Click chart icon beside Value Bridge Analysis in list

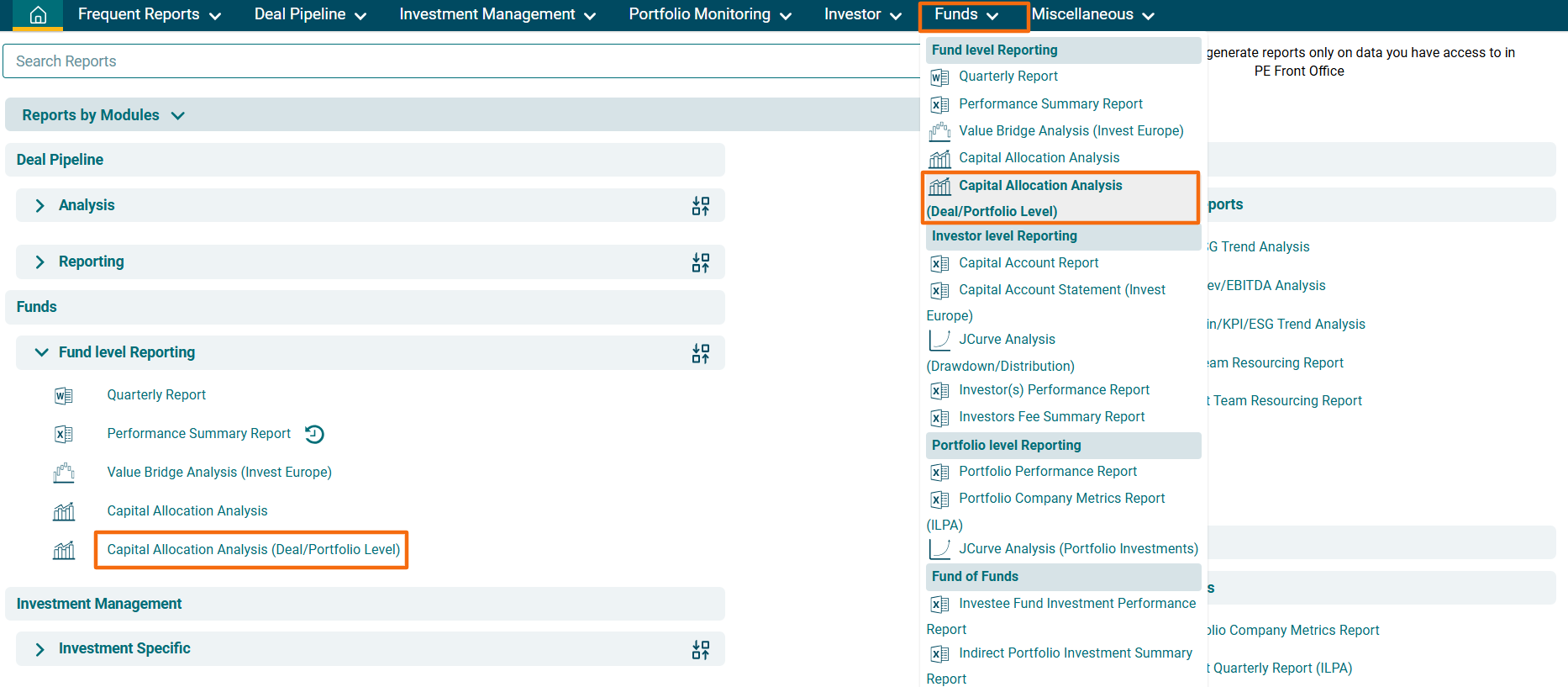pyautogui.click(x=64, y=473)
